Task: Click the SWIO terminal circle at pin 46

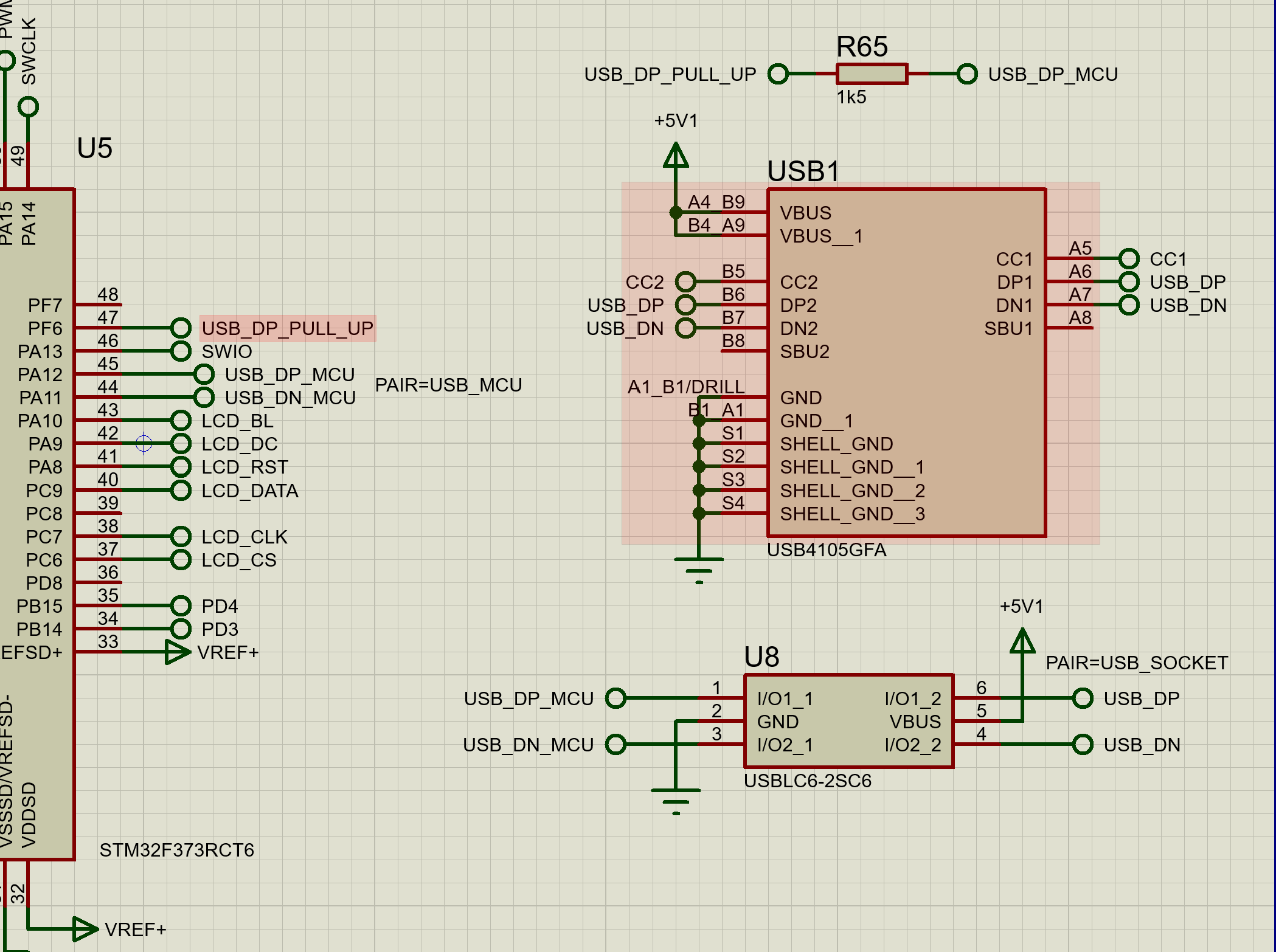Action: click(x=181, y=351)
